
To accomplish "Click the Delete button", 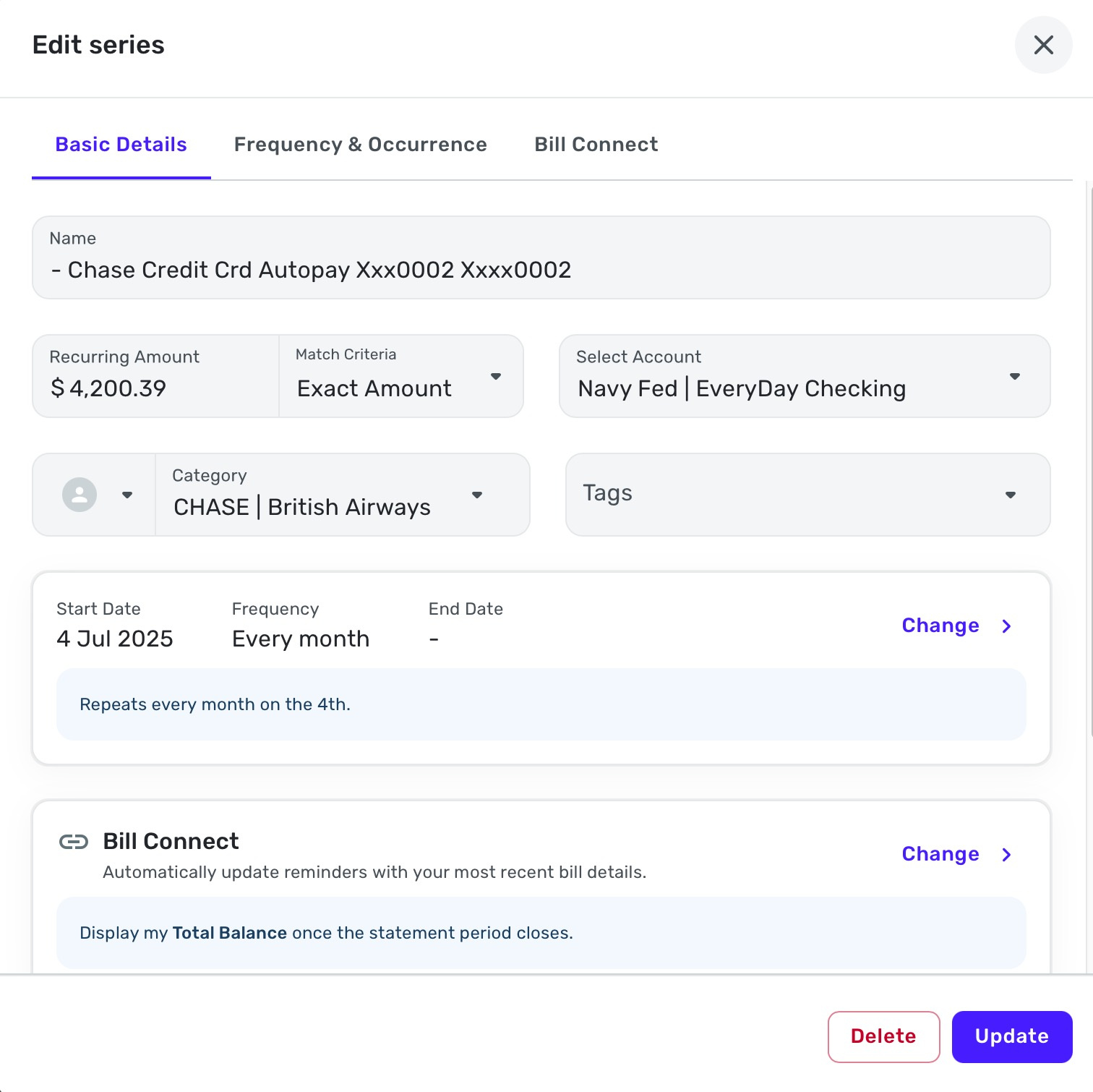I will (883, 1036).
